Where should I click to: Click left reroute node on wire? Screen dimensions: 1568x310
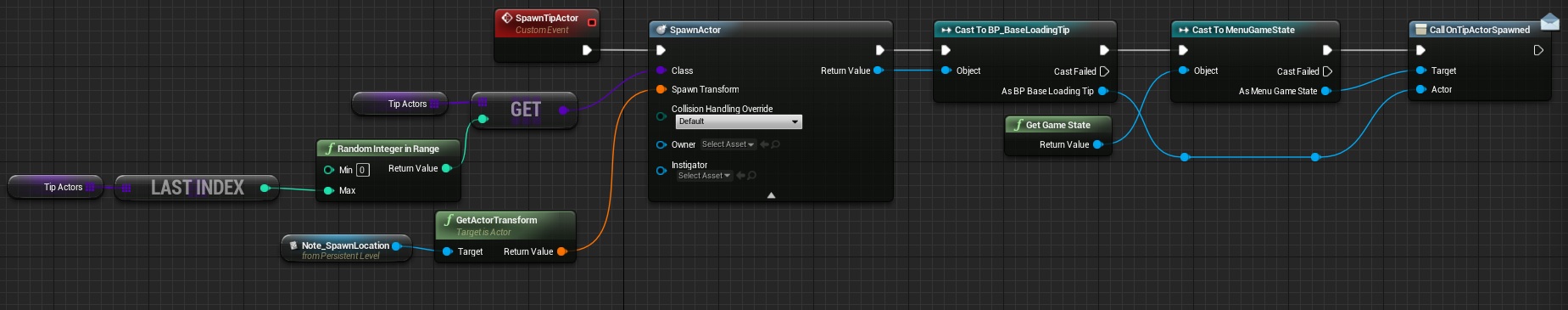click(x=1185, y=157)
